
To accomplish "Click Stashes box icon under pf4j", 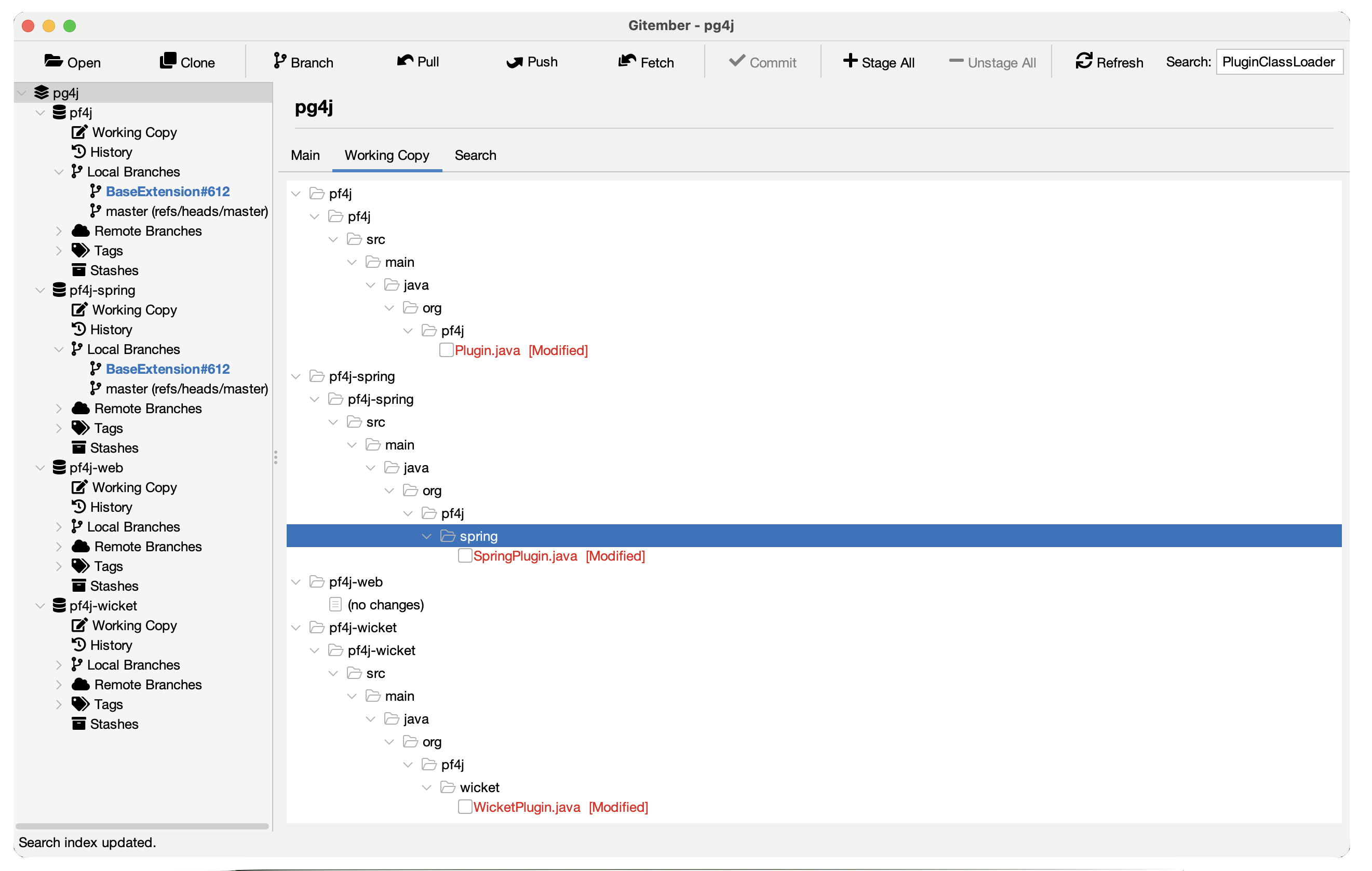I will coord(78,270).
